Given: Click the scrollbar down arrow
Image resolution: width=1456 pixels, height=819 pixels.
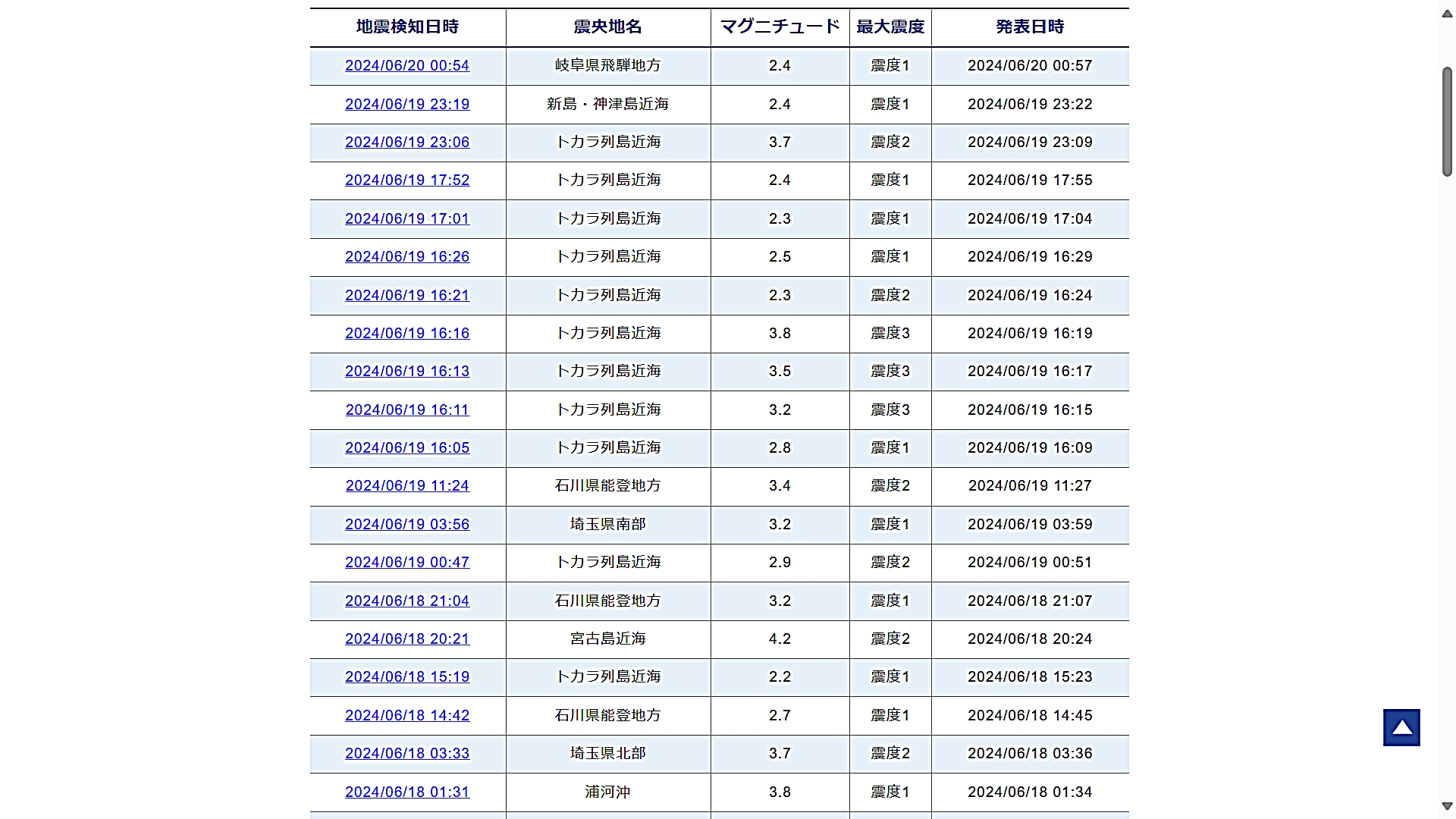Looking at the screenshot, I should [x=1447, y=806].
